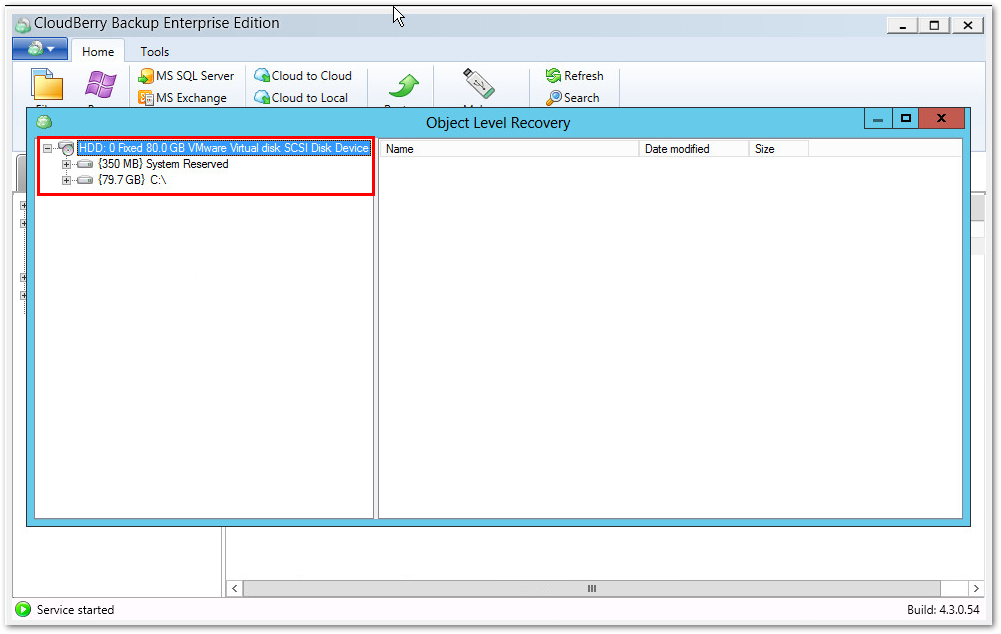Click the Files backup folder icon
This screenshot has width=1001, height=634.
(x=47, y=85)
